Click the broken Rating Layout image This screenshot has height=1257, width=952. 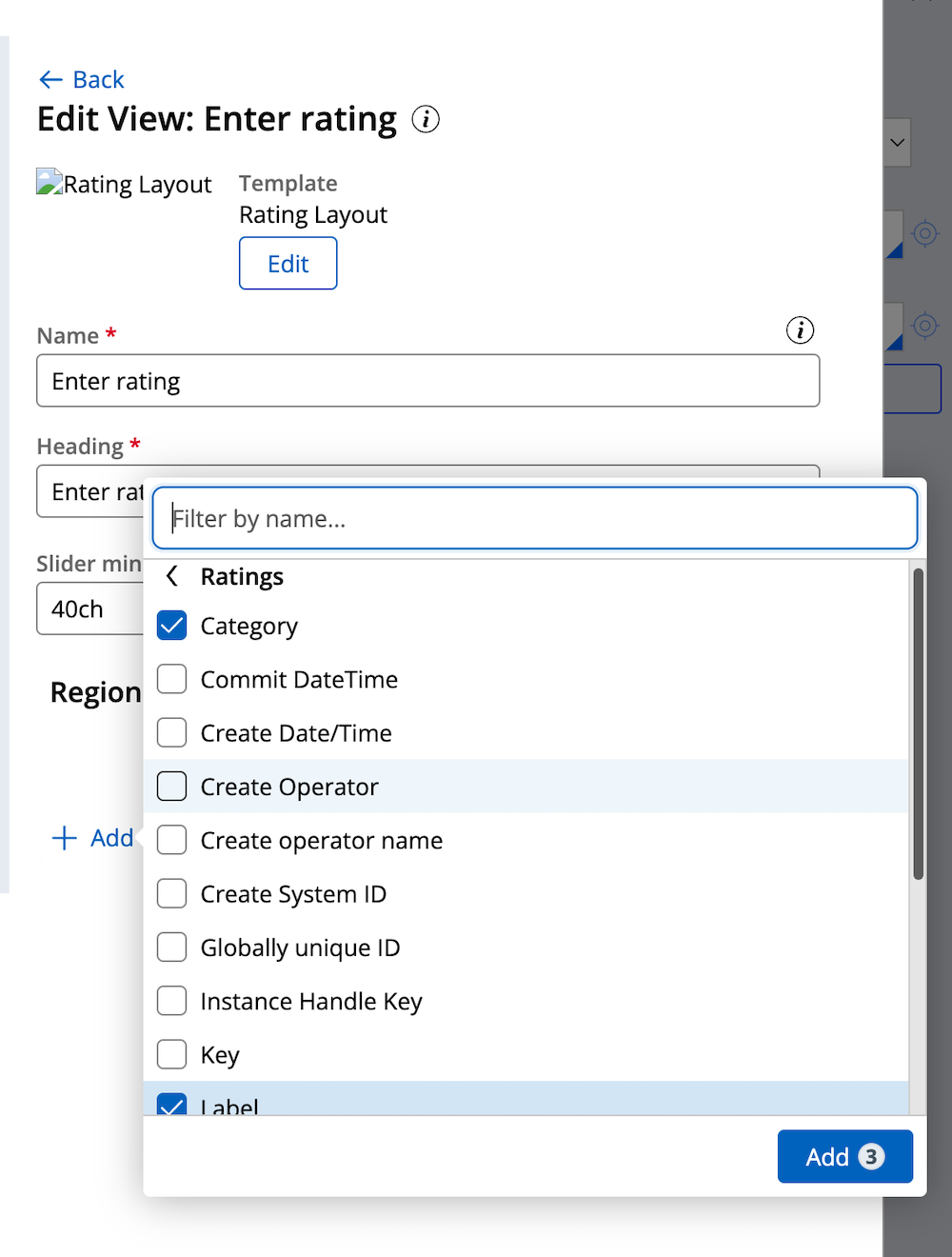pyautogui.click(x=50, y=182)
